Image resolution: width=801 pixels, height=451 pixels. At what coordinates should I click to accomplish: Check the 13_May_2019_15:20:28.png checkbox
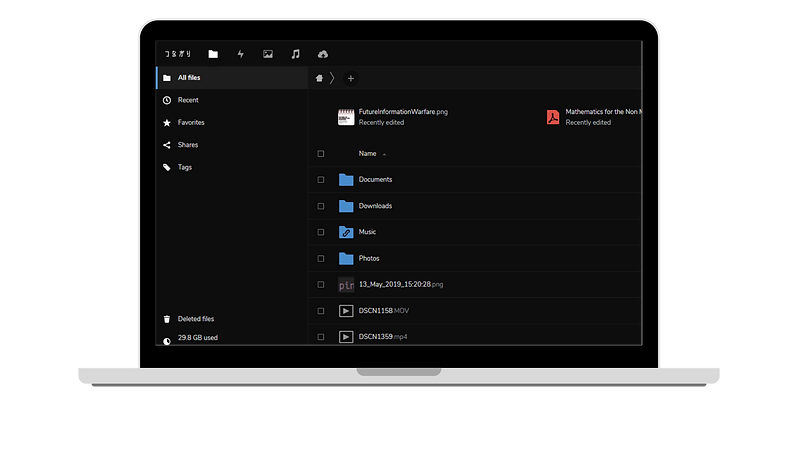tap(321, 284)
